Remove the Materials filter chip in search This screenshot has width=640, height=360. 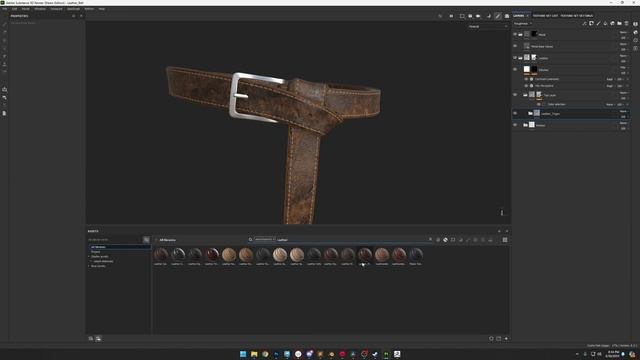tap(273, 239)
